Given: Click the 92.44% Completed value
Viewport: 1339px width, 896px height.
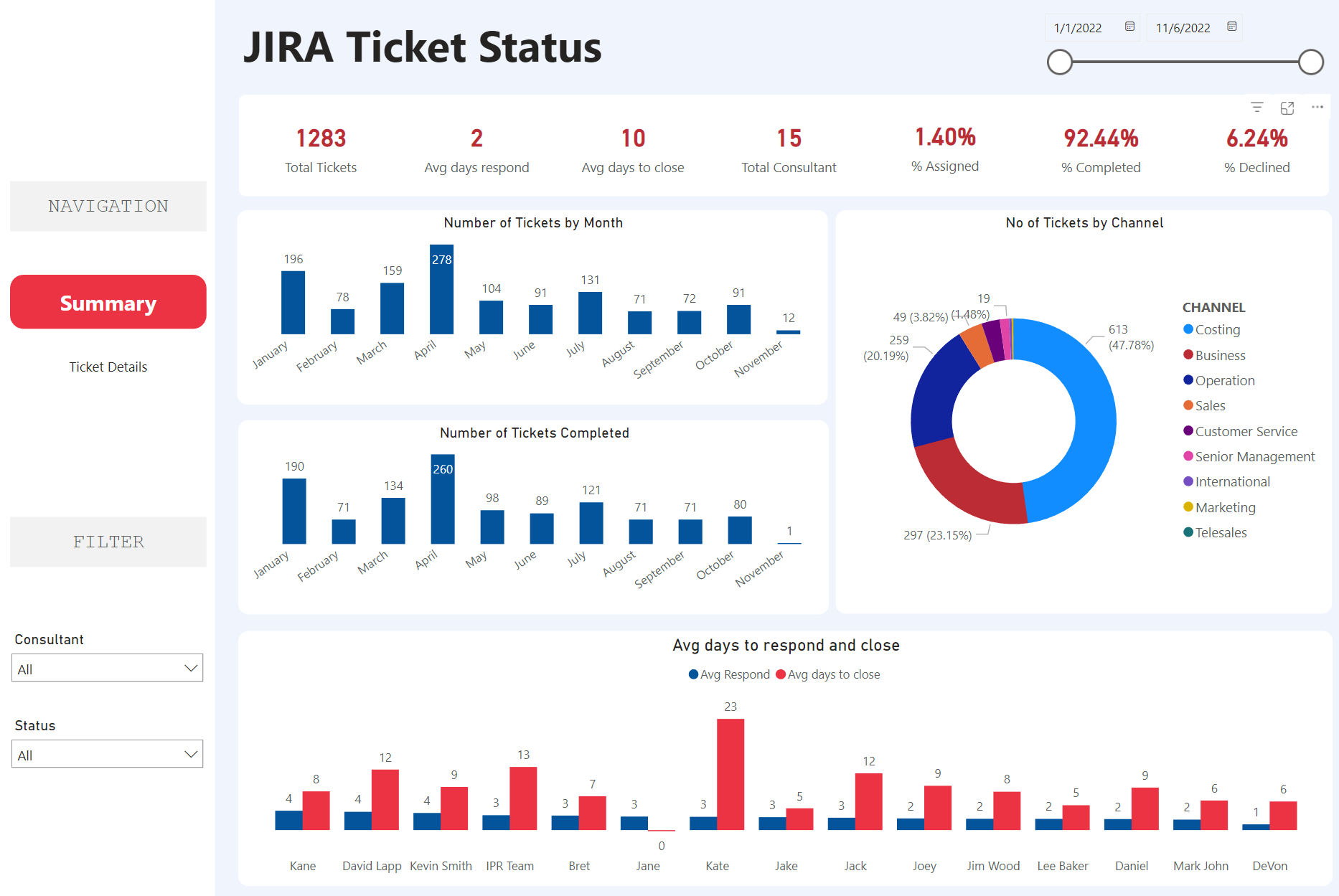Looking at the screenshot, I should [1101, 138].
